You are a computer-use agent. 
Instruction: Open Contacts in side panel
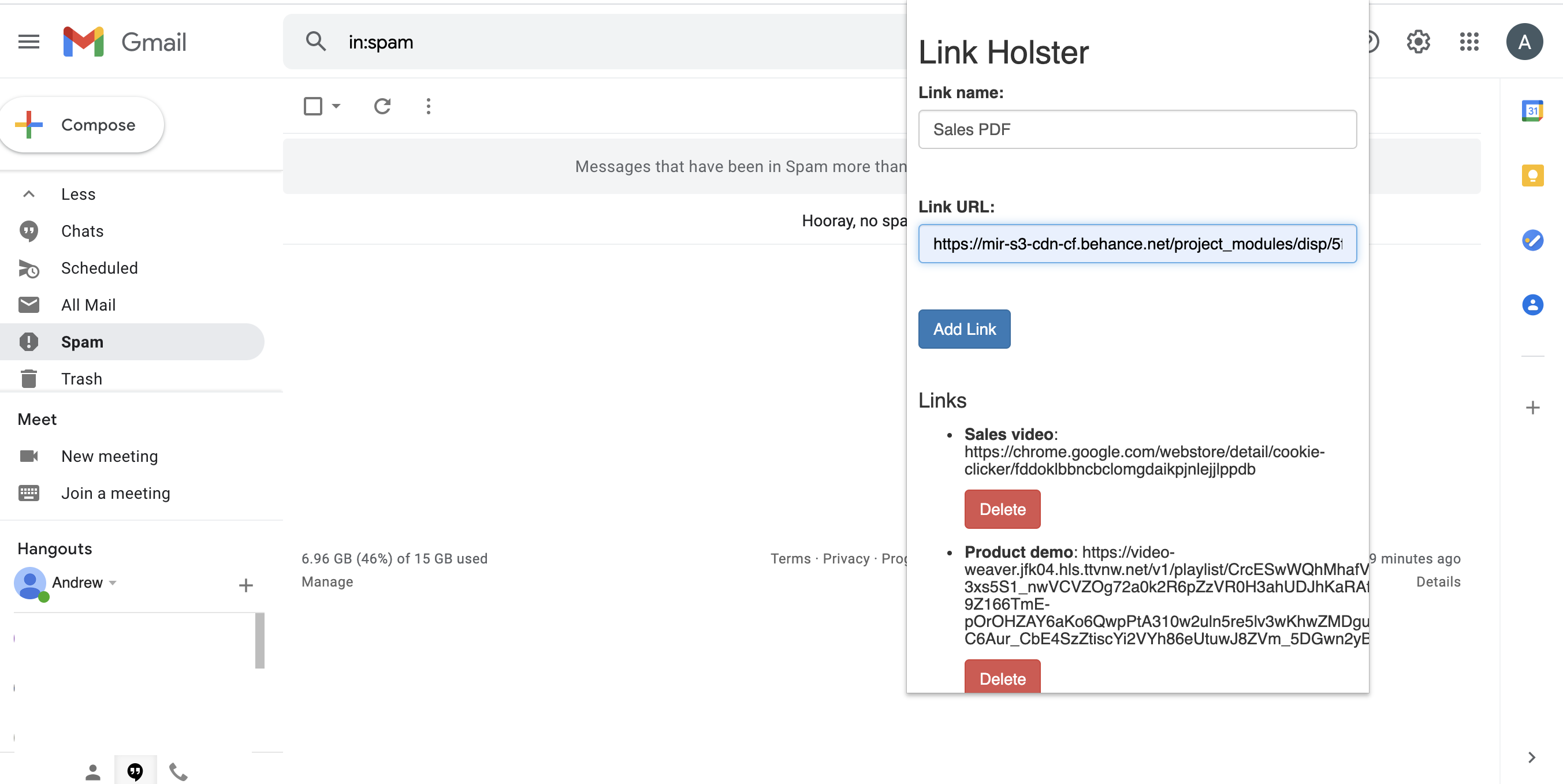pos(1532,304)
